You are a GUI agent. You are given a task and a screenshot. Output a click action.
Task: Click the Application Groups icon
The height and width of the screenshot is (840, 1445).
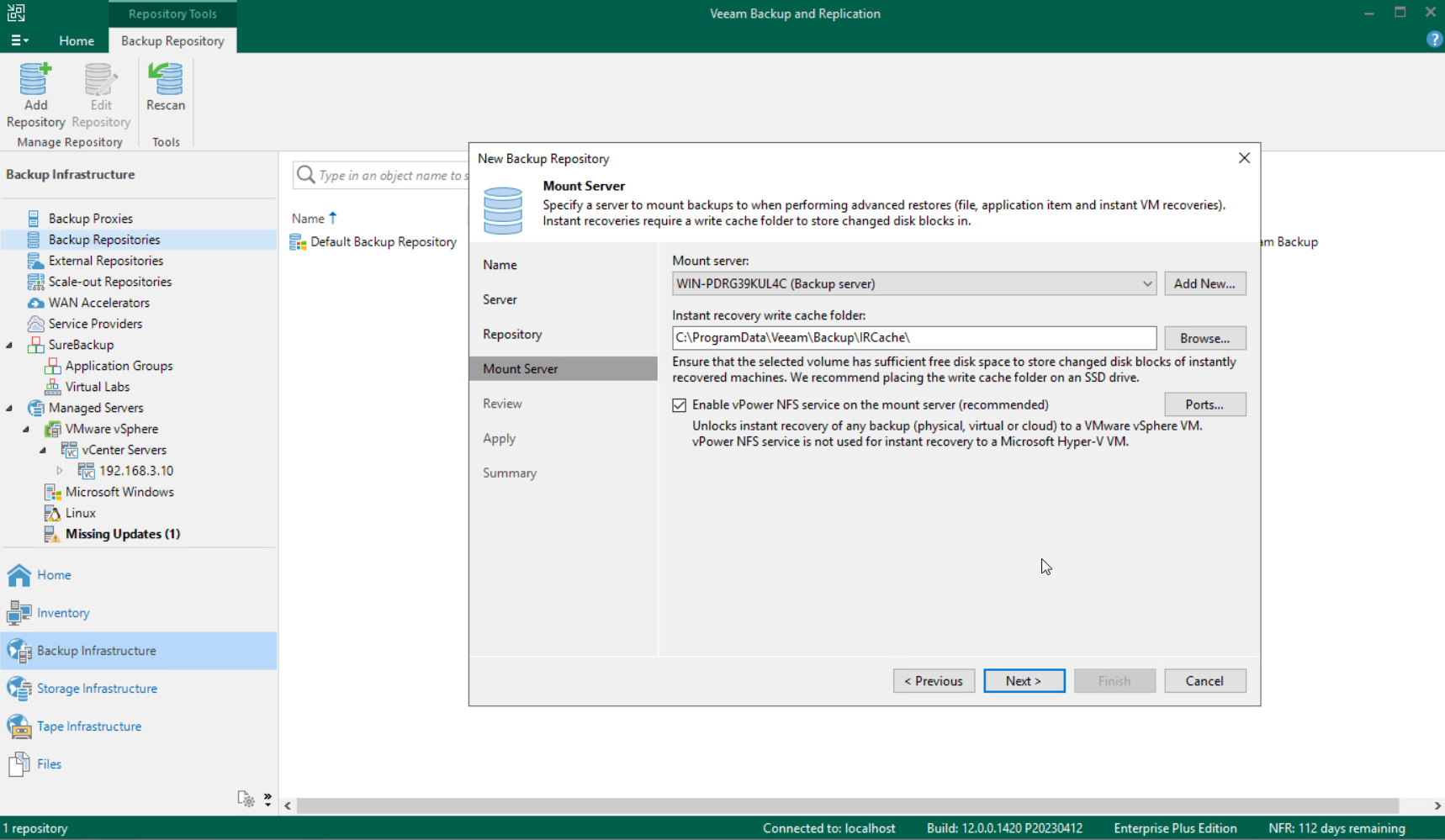coord(52,366)
